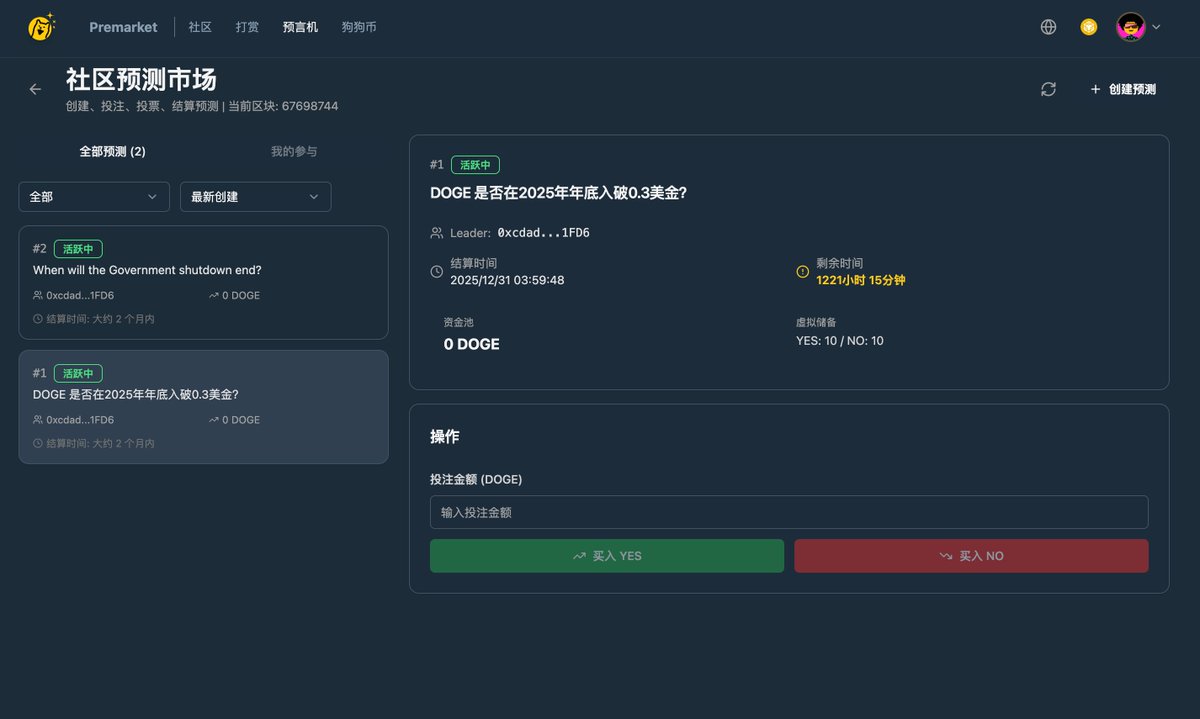This screenshot has width=1200, height=719.
Task: Switch to 全部预测 (2) tab
Action: coord(113,152)
